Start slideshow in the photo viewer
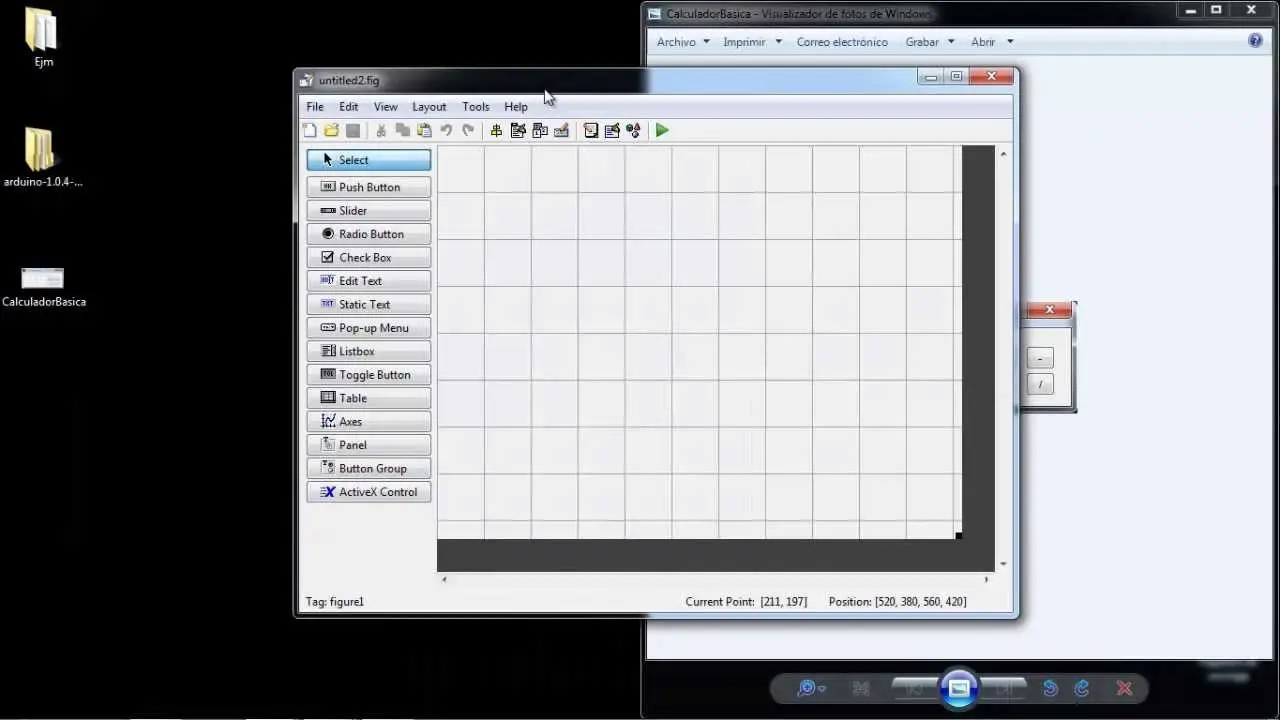This screenshot has height=720, width=1280. point(958,688)
